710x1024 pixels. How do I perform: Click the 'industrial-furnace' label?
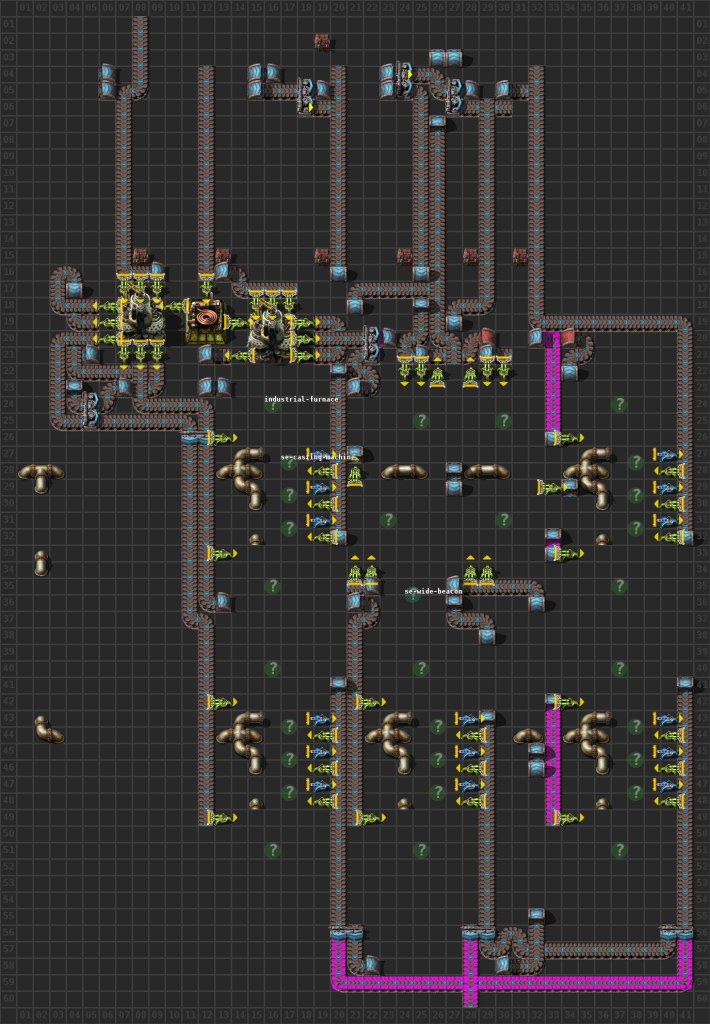301,399
